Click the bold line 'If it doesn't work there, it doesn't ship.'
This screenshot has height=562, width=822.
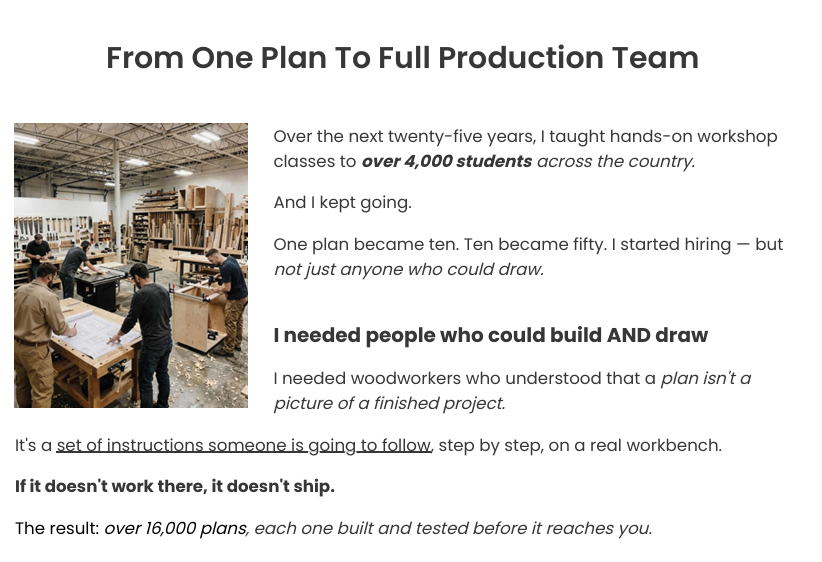(175, 486)
